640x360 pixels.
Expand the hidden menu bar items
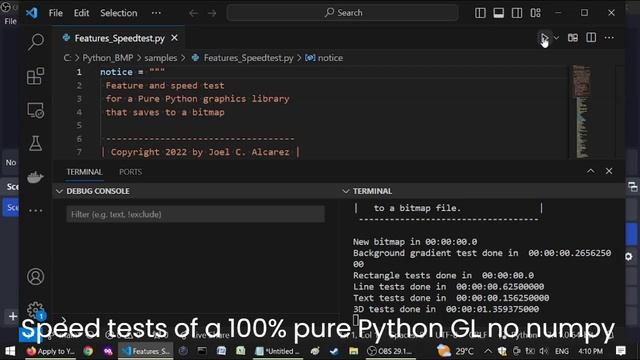156,13
